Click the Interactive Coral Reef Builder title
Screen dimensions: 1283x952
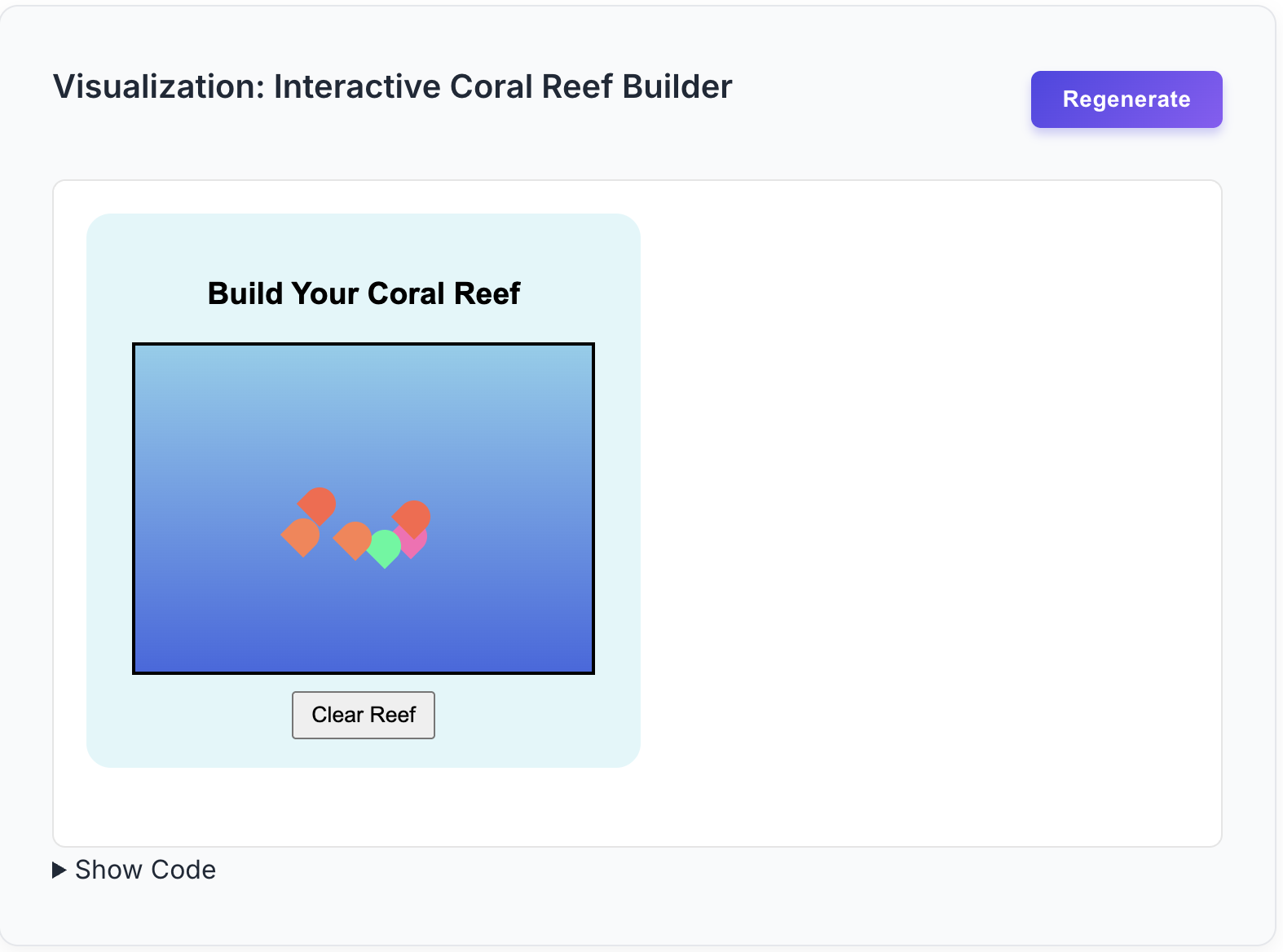[503, 86]
